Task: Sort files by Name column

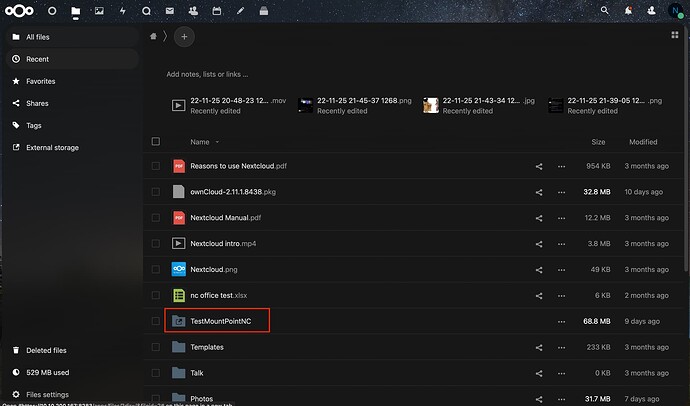Action: pos(200,142)
